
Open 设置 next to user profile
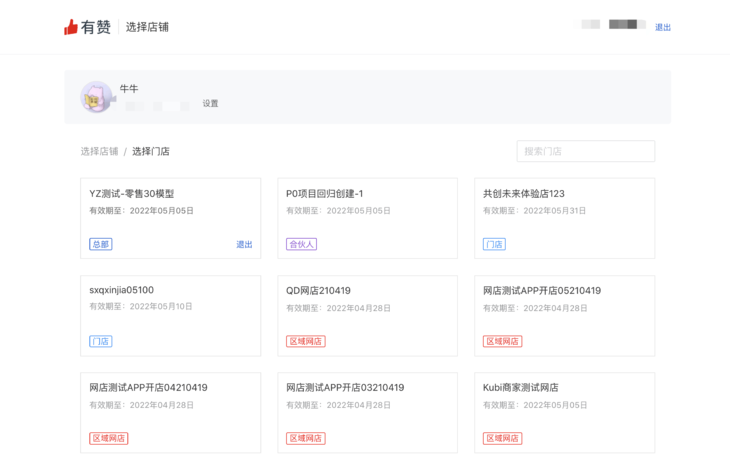(x=210, y=104)
